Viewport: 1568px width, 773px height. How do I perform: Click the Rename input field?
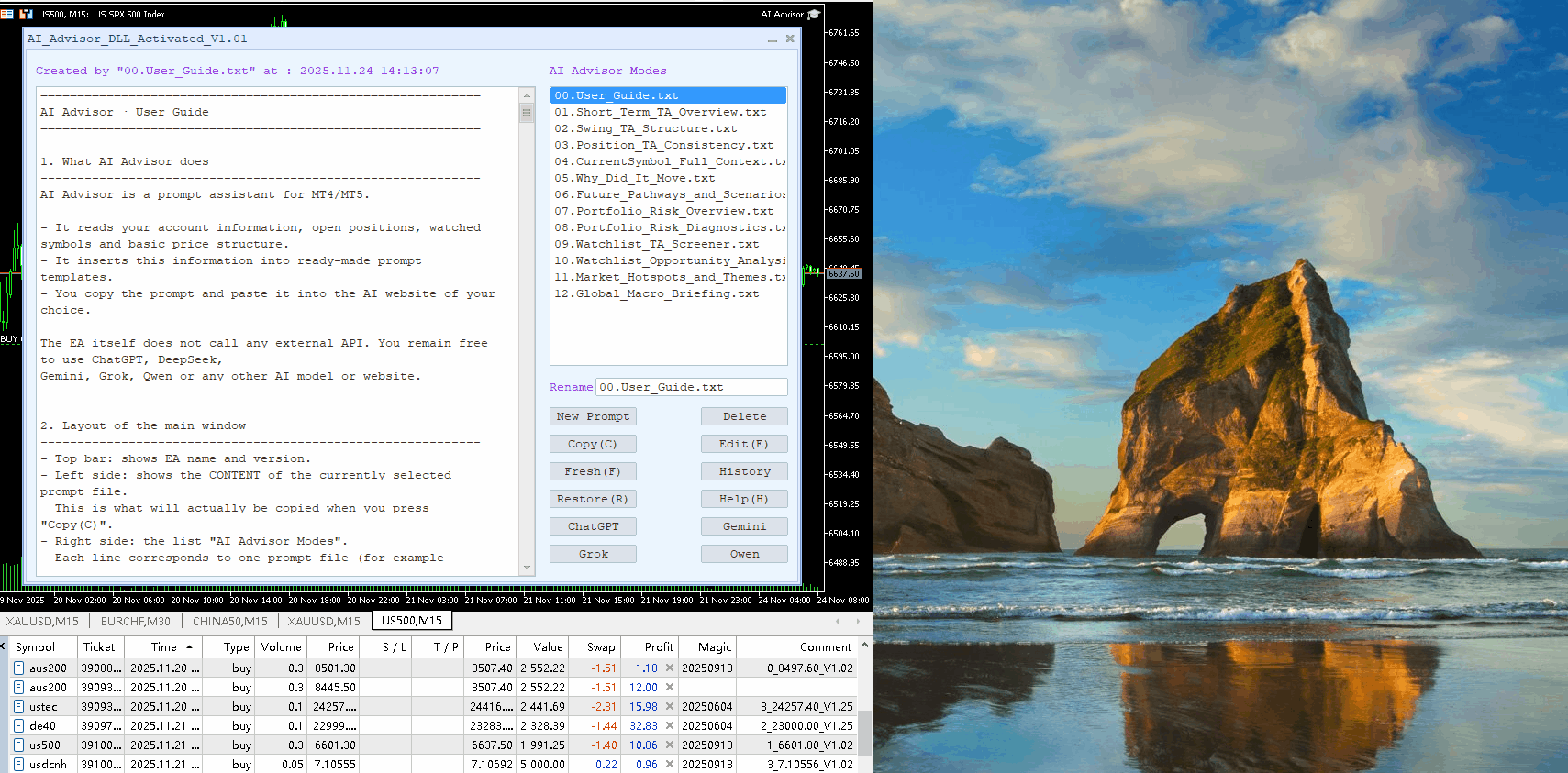click(691, 387)
